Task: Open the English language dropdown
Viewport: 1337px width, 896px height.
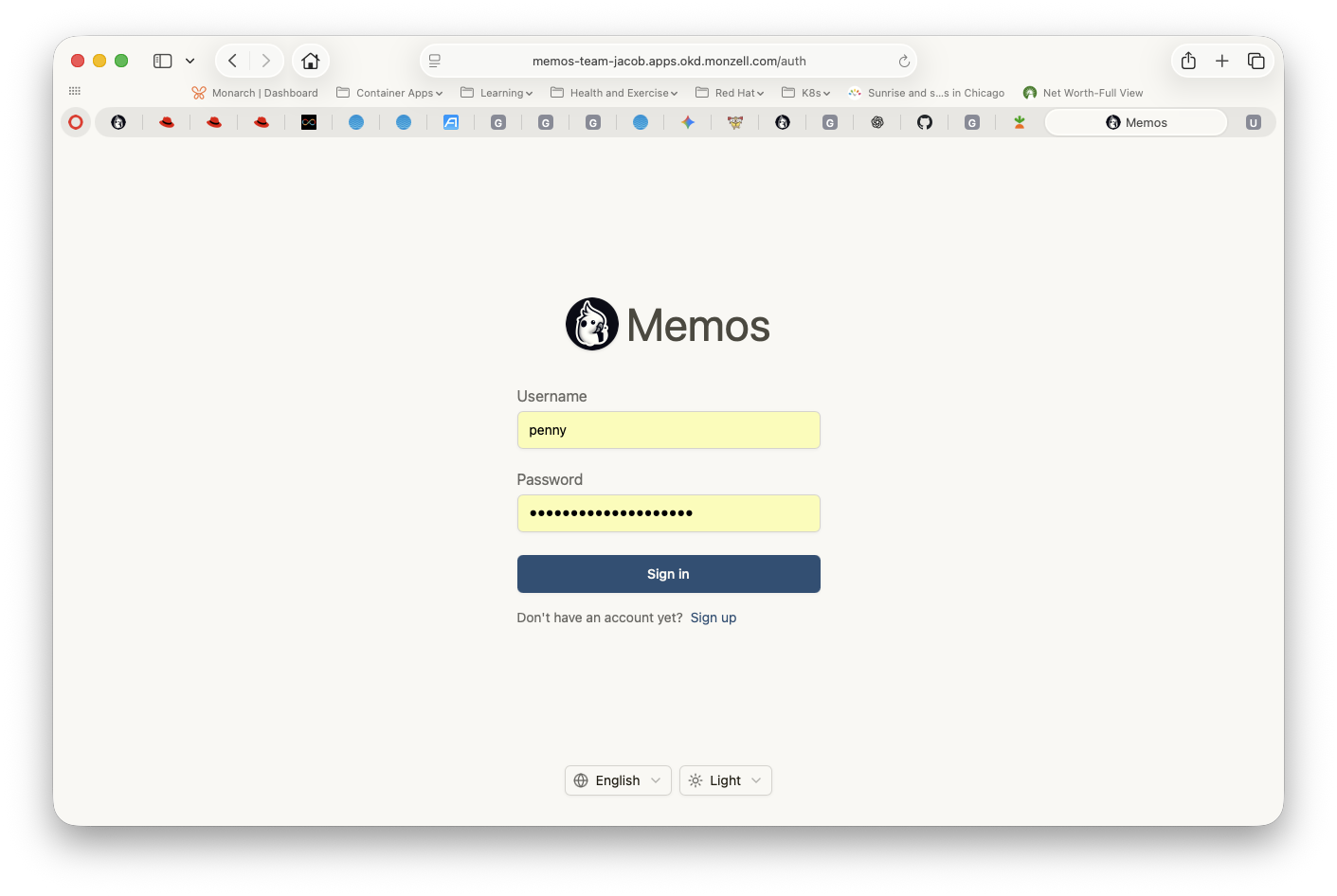Action: (618, 780)
